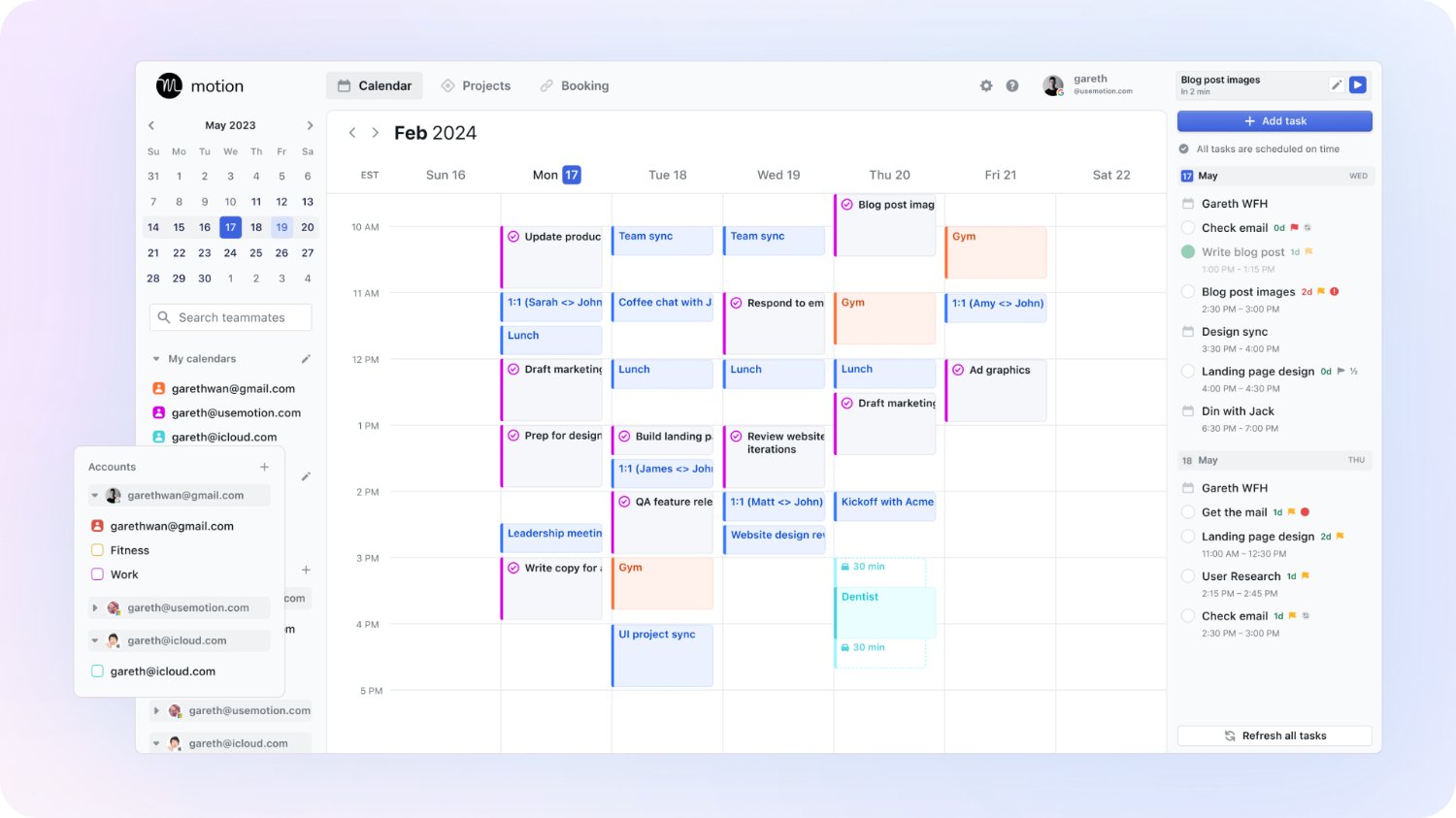1456x818 pixels.
Task: Mark Landing page design task complete
Action: click(x=1187, y=372)
